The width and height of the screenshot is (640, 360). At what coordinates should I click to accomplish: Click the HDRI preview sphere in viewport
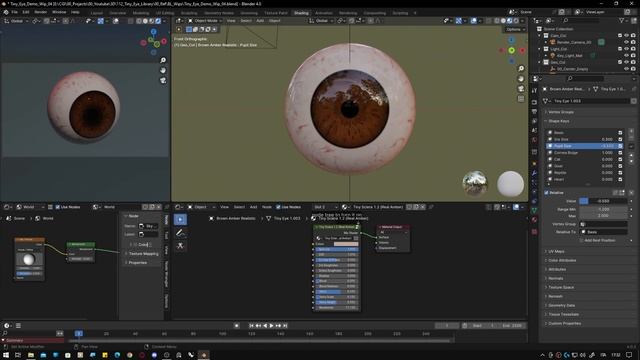[475, 183]
